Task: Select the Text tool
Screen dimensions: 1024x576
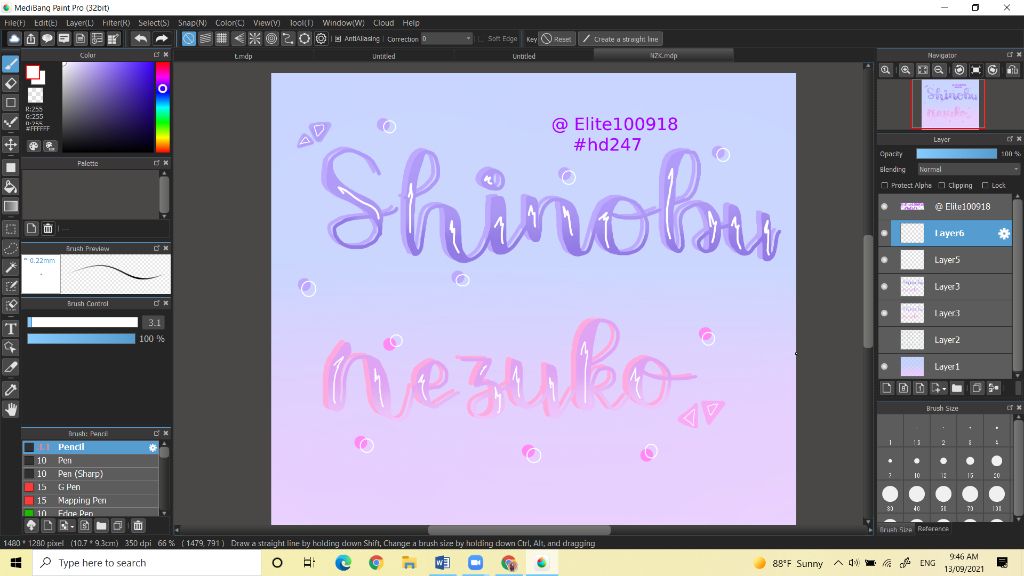Action: coord(10,328)
